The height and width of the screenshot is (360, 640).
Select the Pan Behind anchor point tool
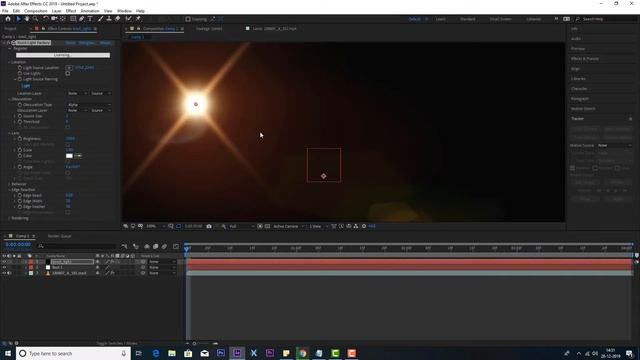click(x=63, y=19)
